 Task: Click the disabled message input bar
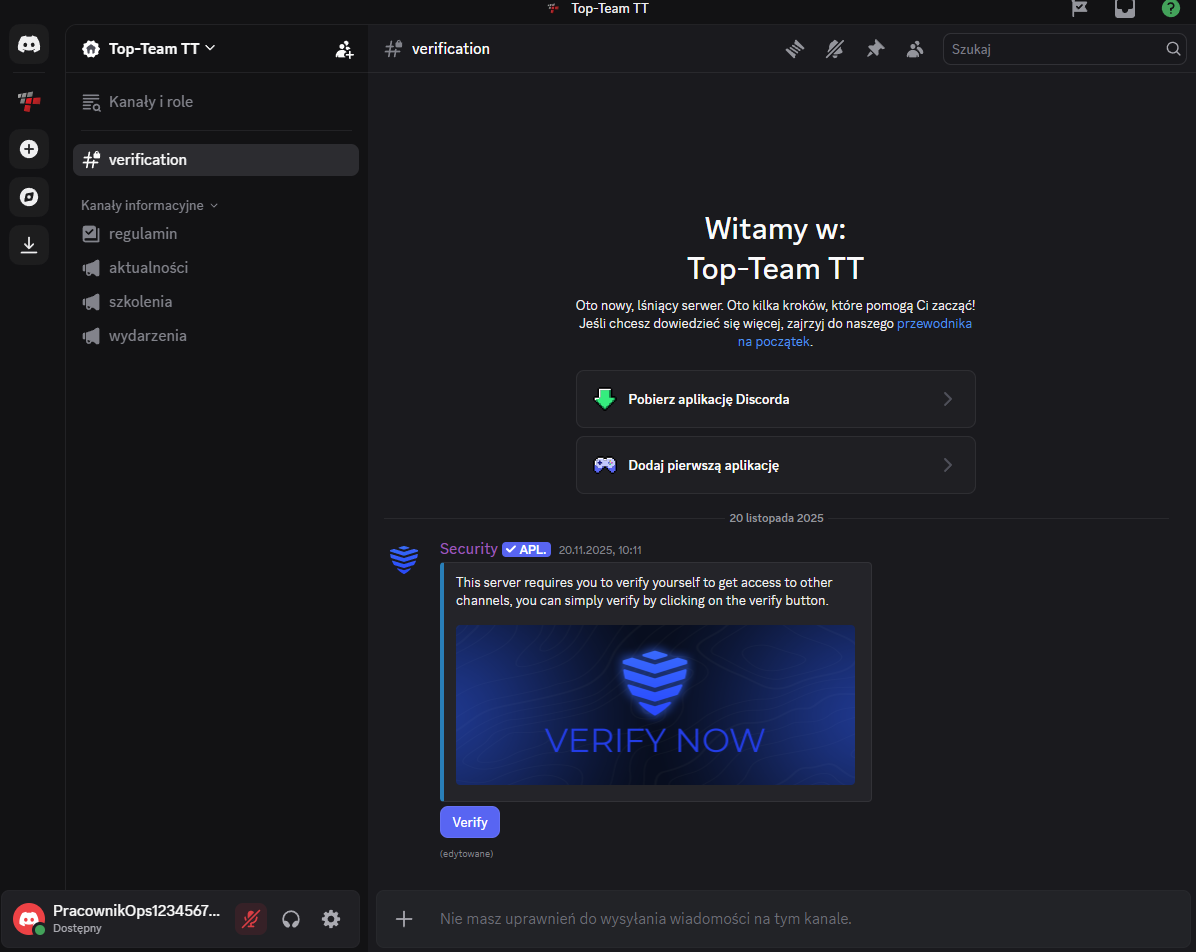783,919
